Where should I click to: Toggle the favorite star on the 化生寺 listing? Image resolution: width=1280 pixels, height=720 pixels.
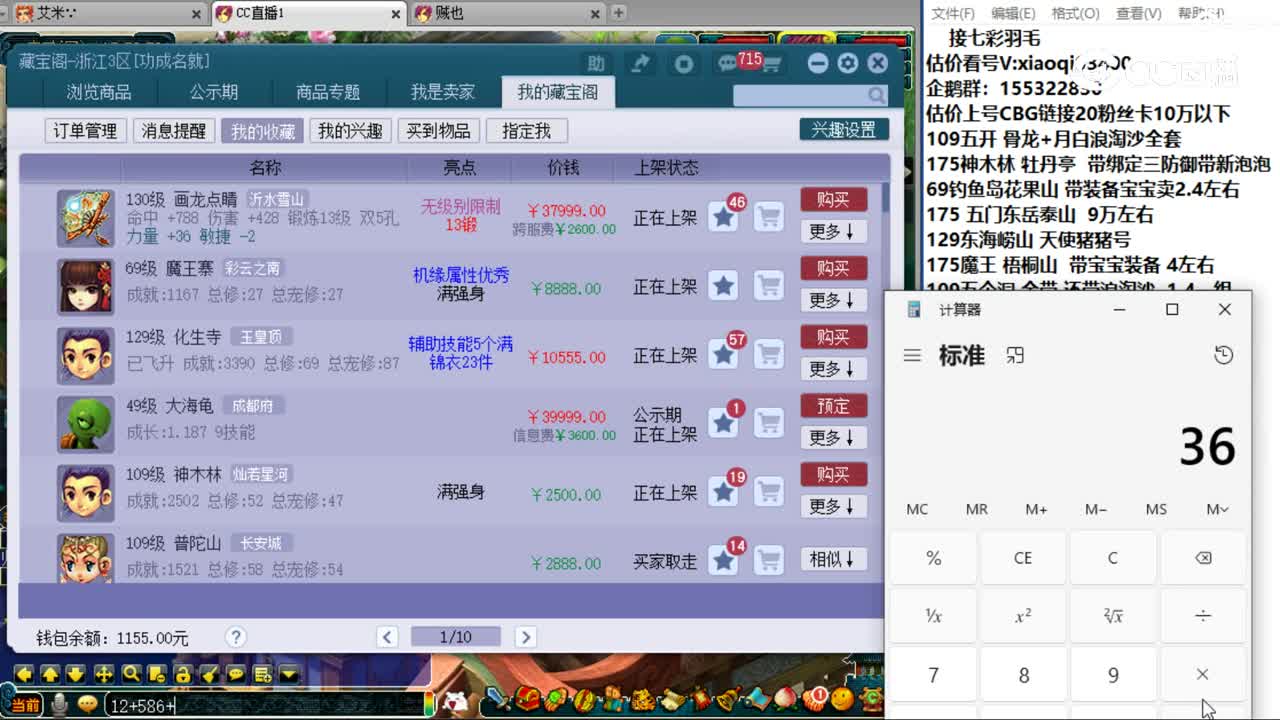[x=724, y=358]
